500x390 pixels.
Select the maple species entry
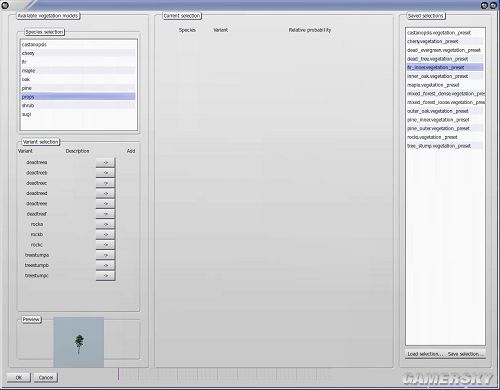pos(78,71)
